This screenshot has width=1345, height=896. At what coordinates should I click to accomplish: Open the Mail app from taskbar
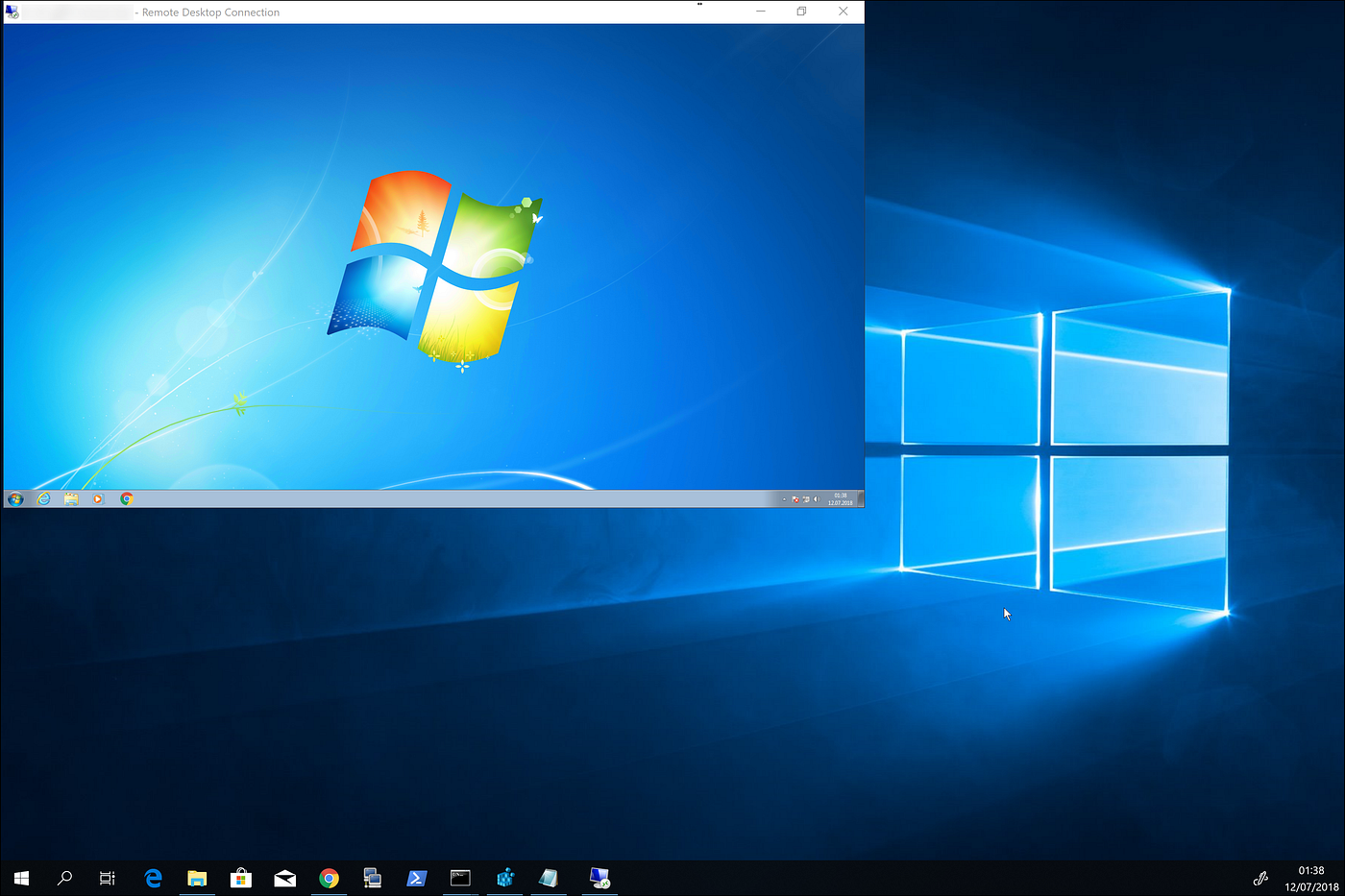point(285,878)
